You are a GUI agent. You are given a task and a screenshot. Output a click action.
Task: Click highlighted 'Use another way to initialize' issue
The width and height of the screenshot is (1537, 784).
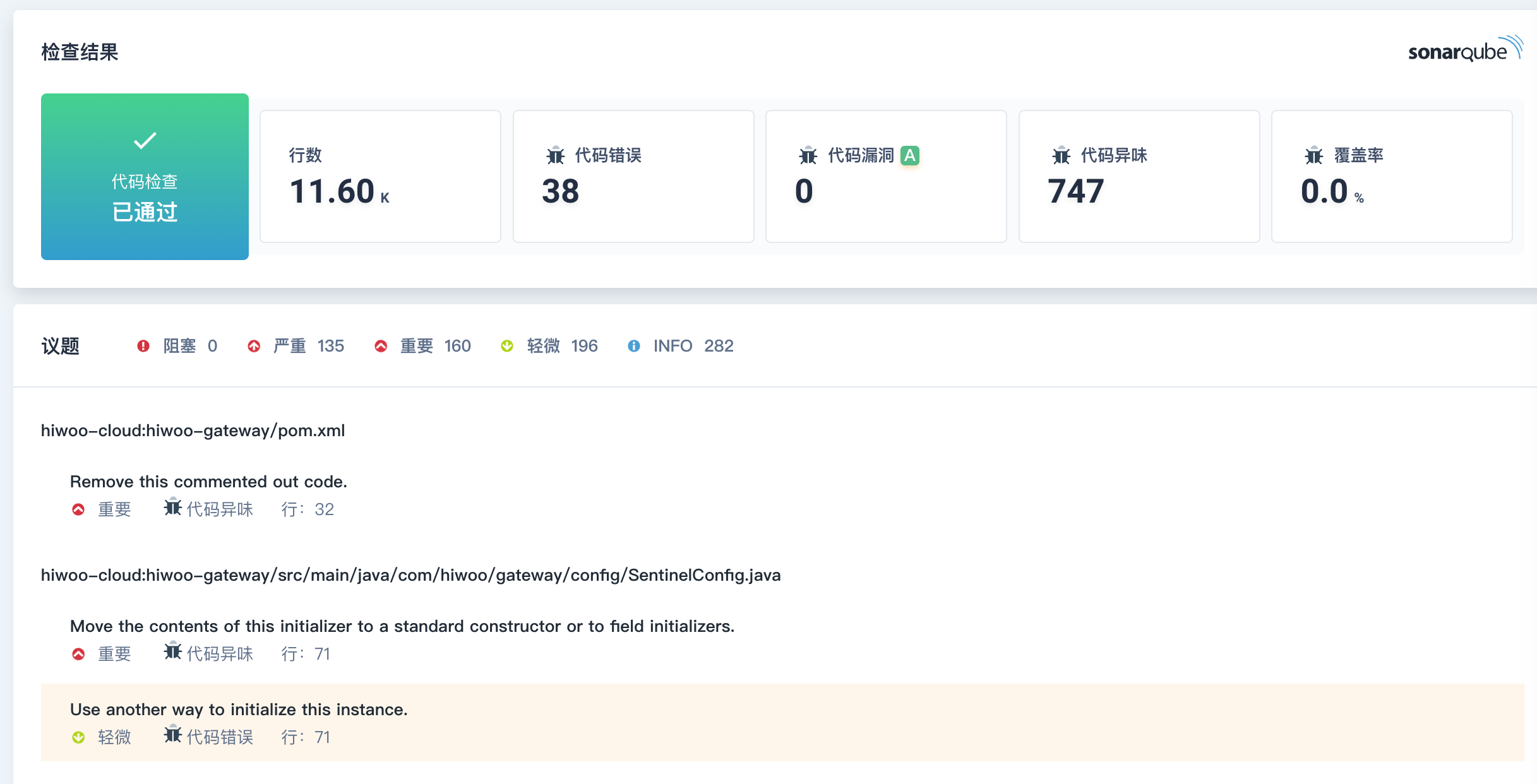239,710
